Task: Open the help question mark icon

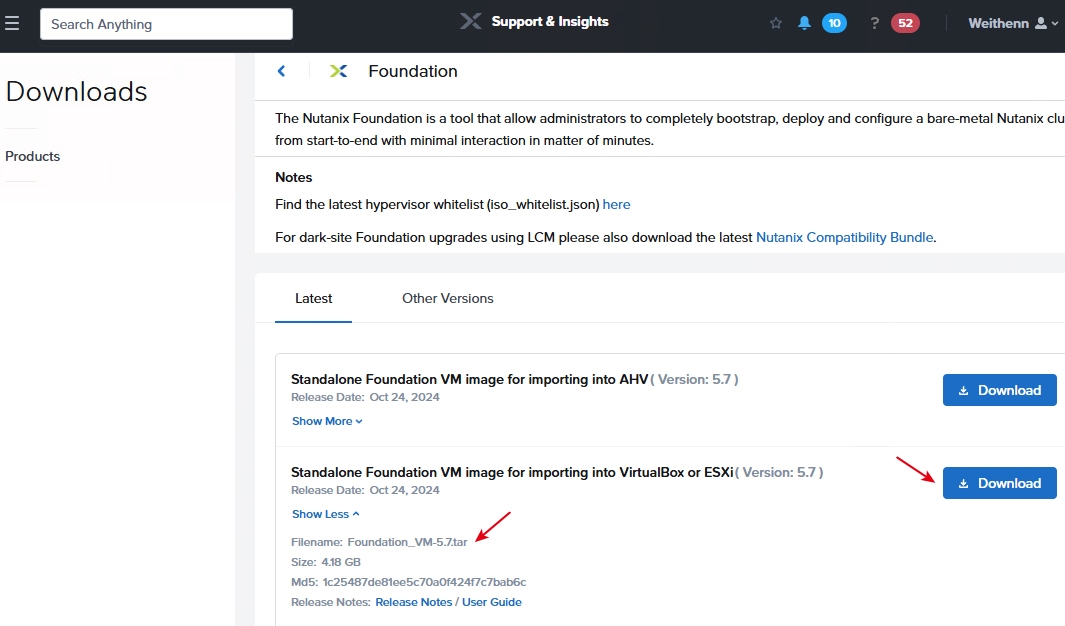Action: (875, 24)
